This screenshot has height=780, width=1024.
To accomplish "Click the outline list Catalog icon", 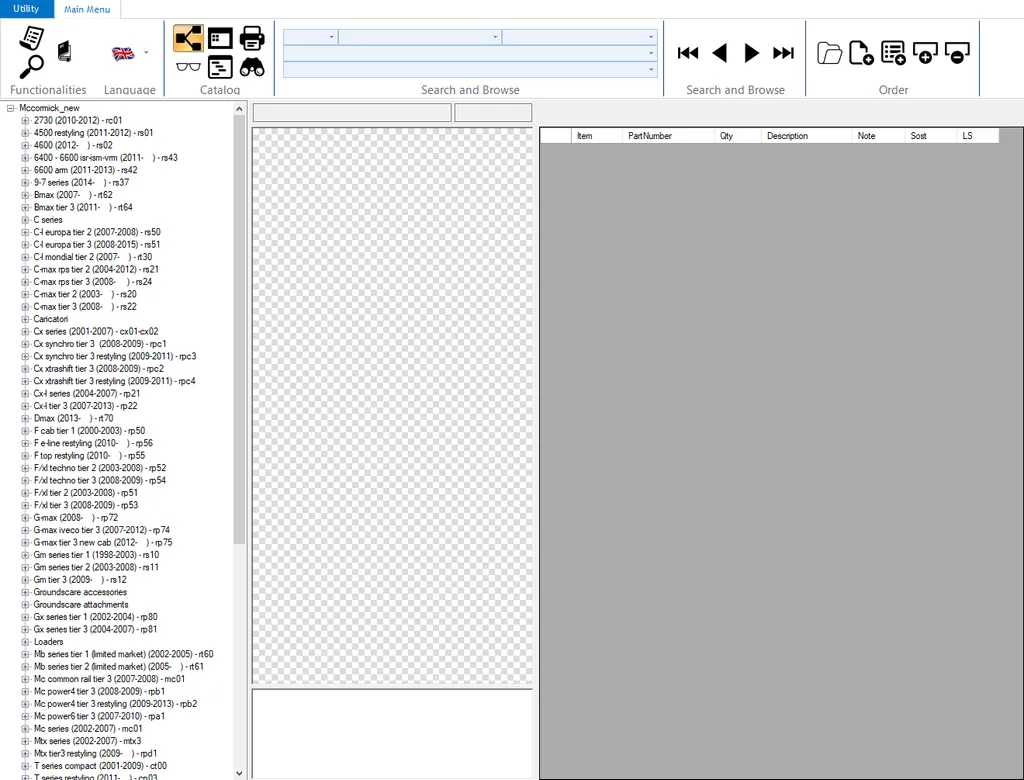I will 220,67.
